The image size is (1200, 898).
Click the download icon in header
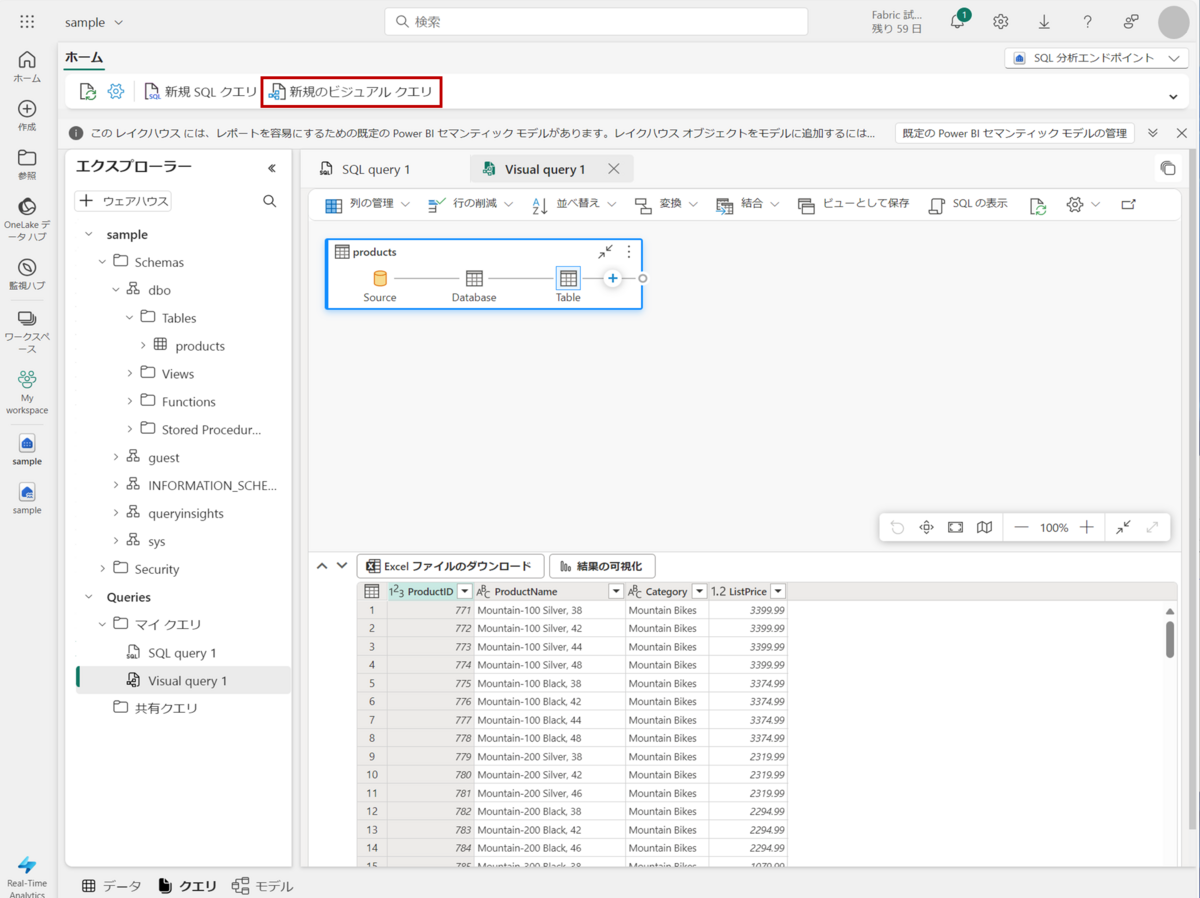[x=1044, y=21]
